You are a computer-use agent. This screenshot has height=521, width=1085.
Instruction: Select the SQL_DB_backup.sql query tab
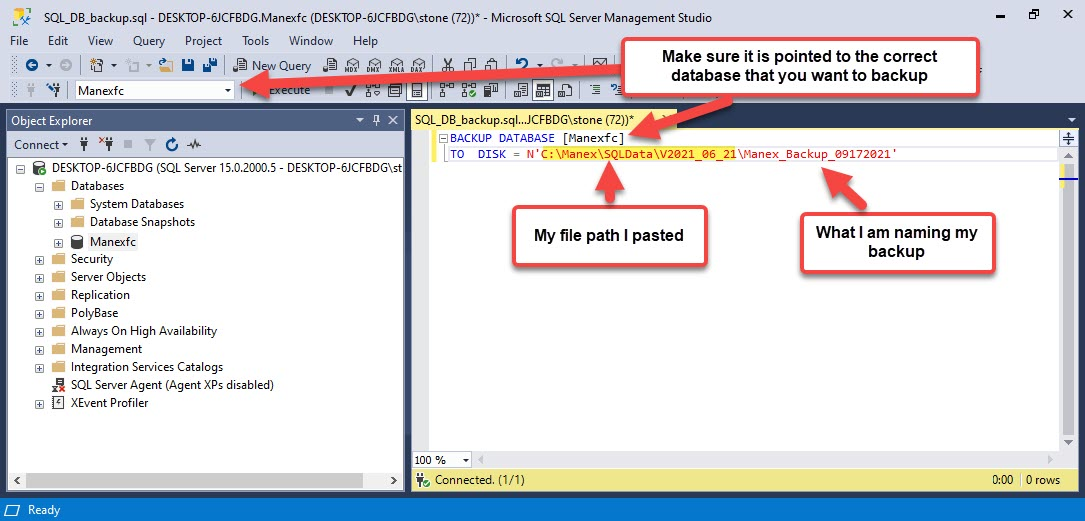click(x=524, y=120)
